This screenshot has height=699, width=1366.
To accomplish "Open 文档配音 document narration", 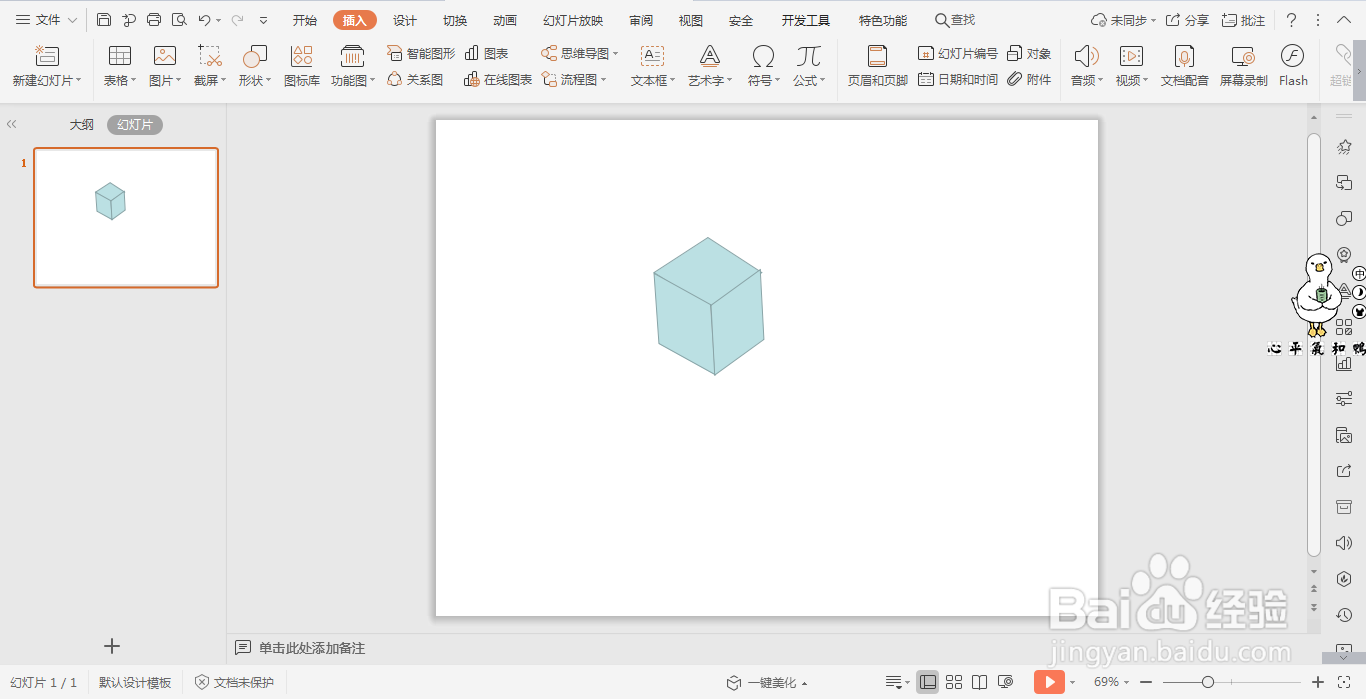I will (x=1185, y=66).
